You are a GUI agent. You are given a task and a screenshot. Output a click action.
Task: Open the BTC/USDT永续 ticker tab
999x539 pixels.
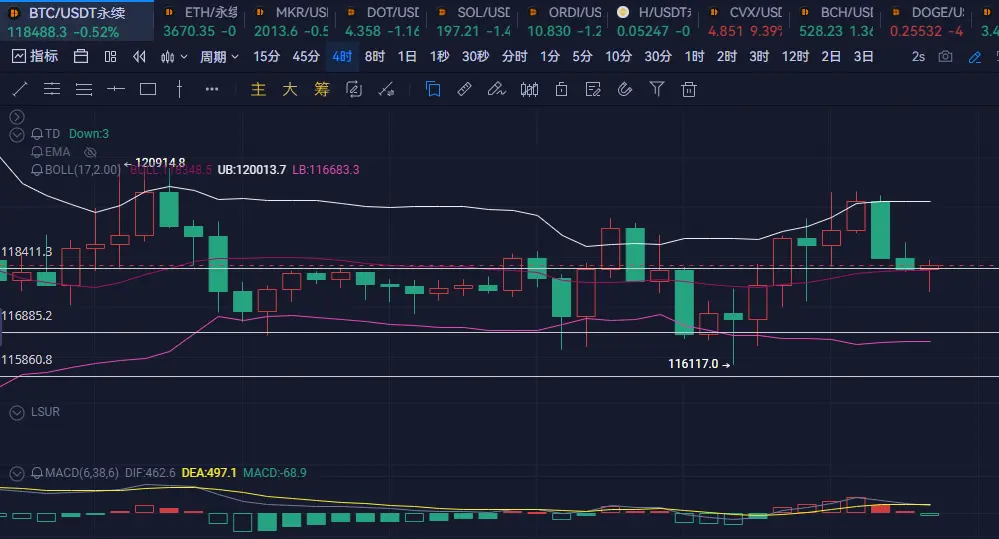(76, 22)
